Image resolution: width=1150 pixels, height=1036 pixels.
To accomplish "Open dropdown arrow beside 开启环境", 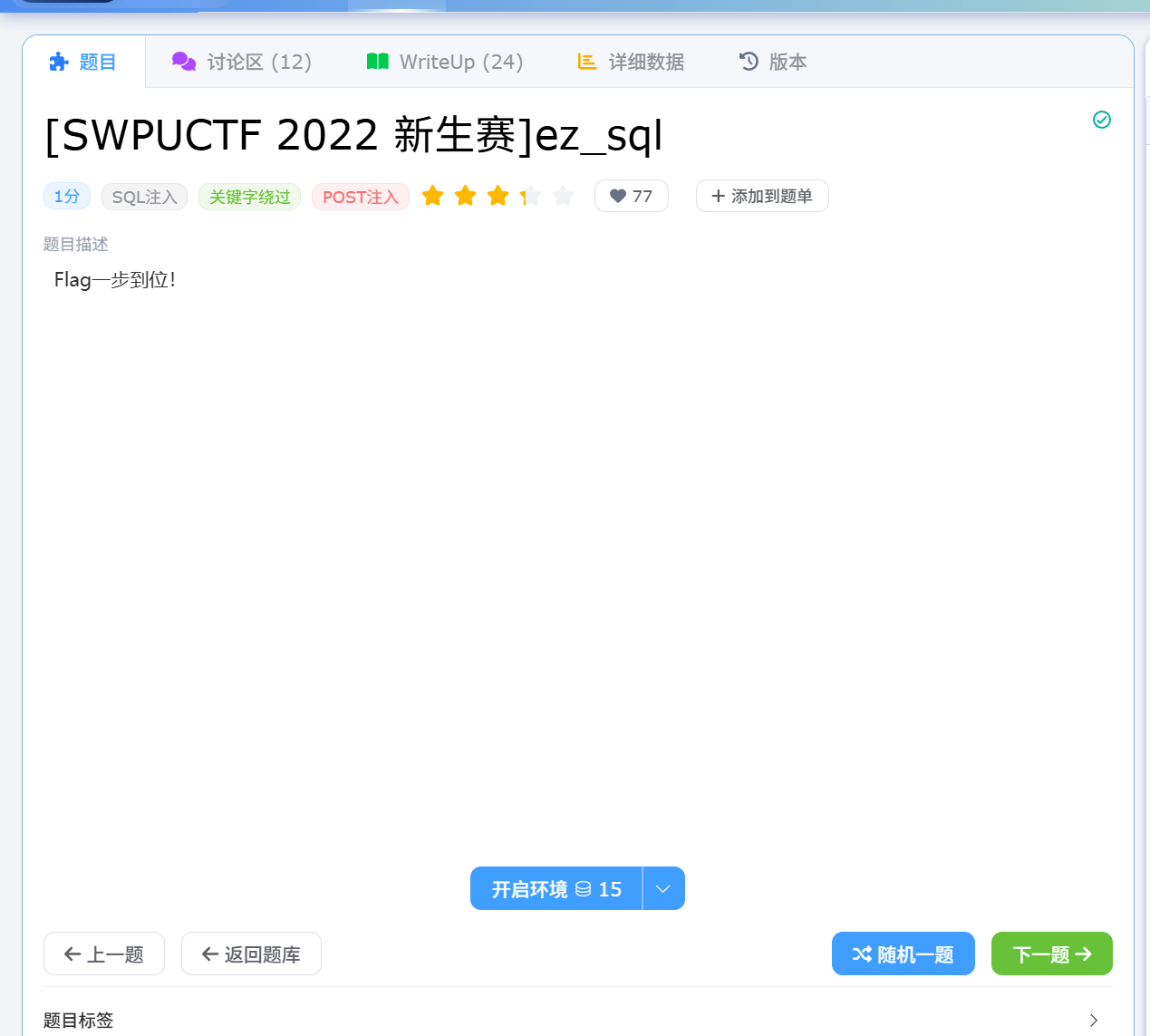I will click(663, 888).
